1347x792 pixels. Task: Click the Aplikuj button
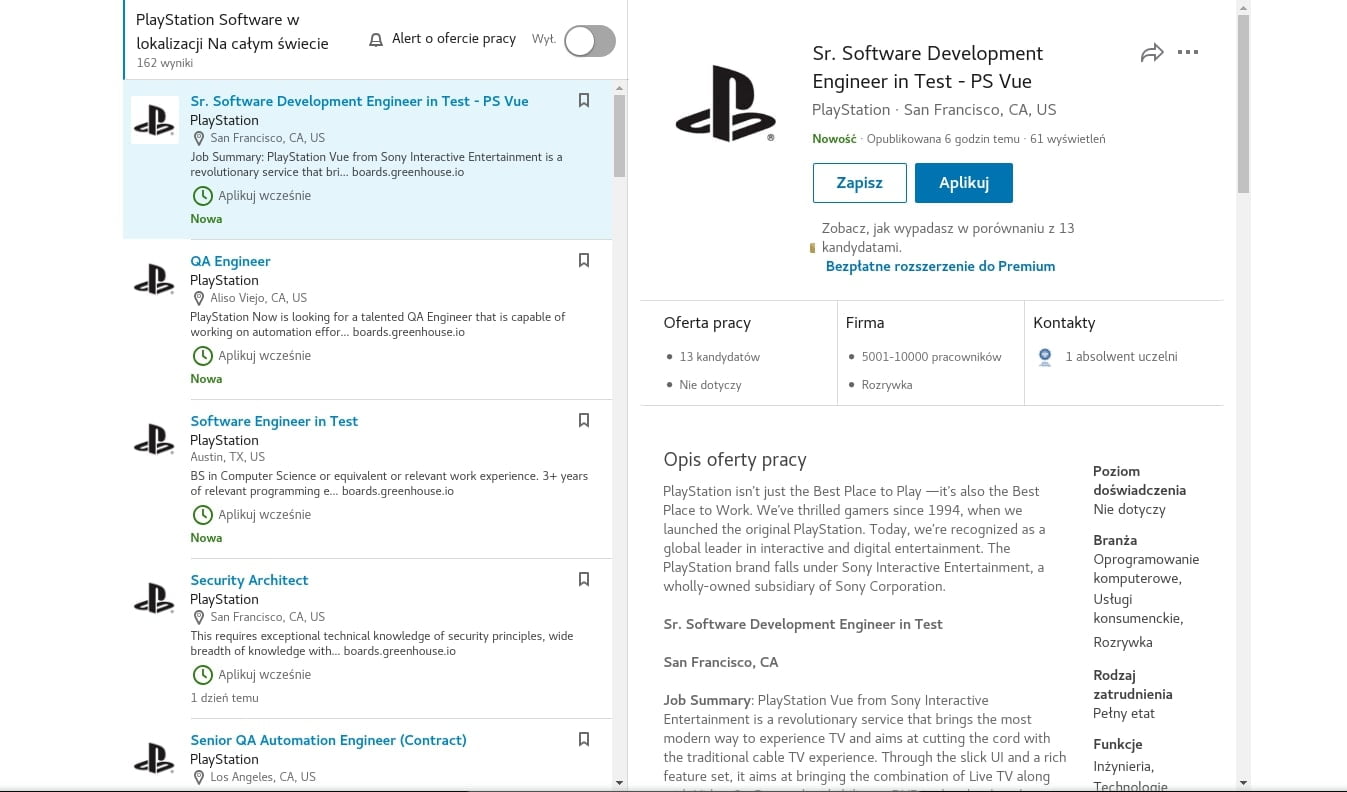963,183
